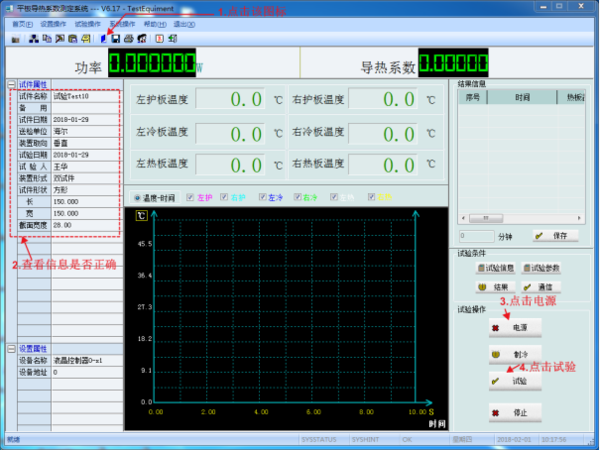
Task: Toggle the 右护 curve checkbox
Action: [x=224, y=197]
